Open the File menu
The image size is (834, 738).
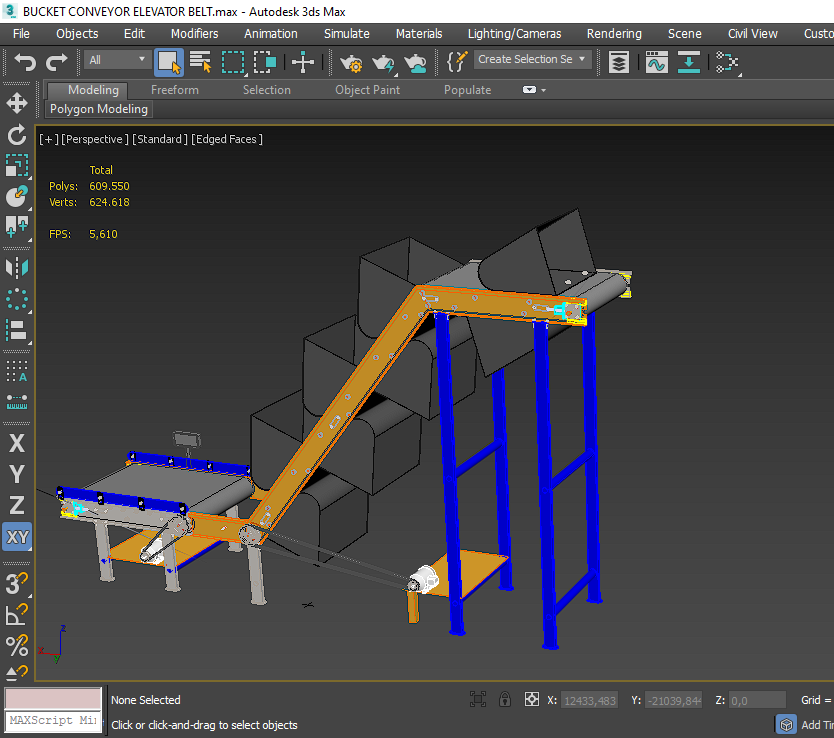pos(21,33)
